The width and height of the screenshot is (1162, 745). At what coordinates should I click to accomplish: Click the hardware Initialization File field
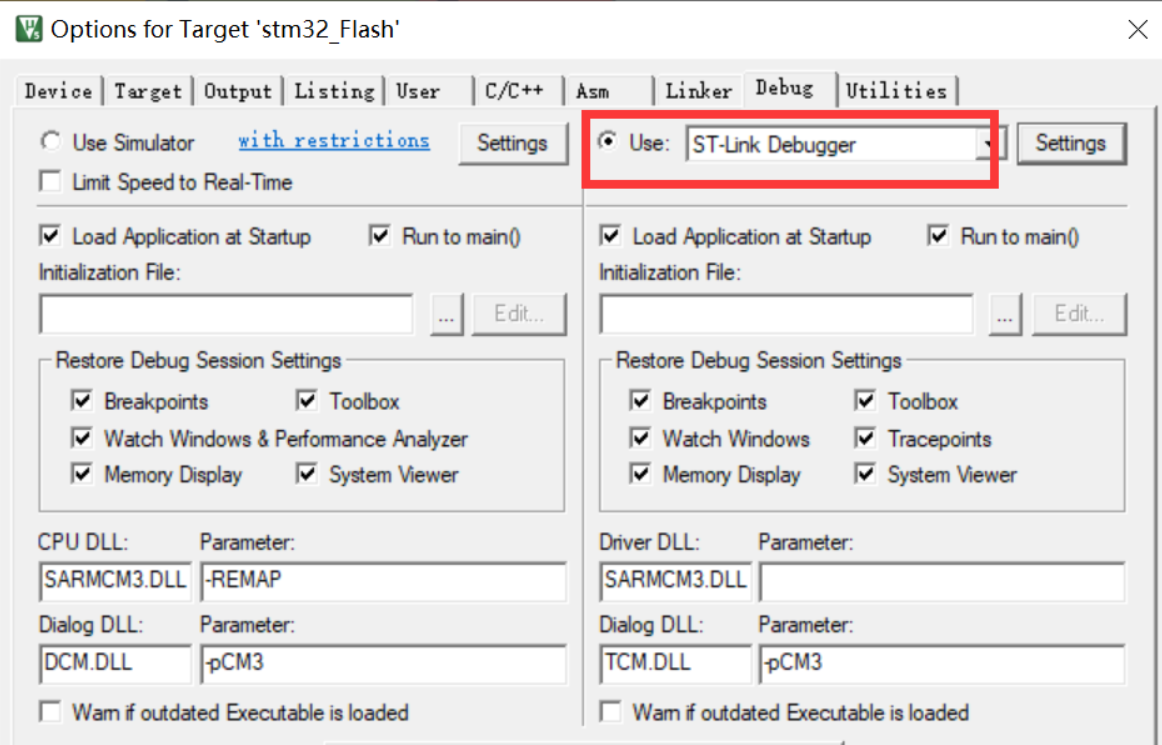click(x=786, y=314)
